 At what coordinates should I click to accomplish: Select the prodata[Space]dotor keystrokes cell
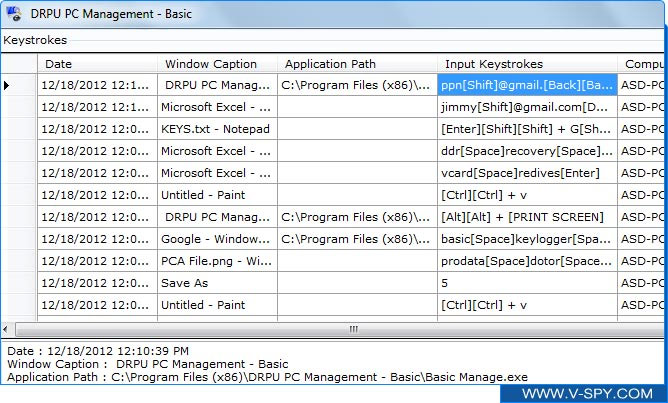point(527,261)
